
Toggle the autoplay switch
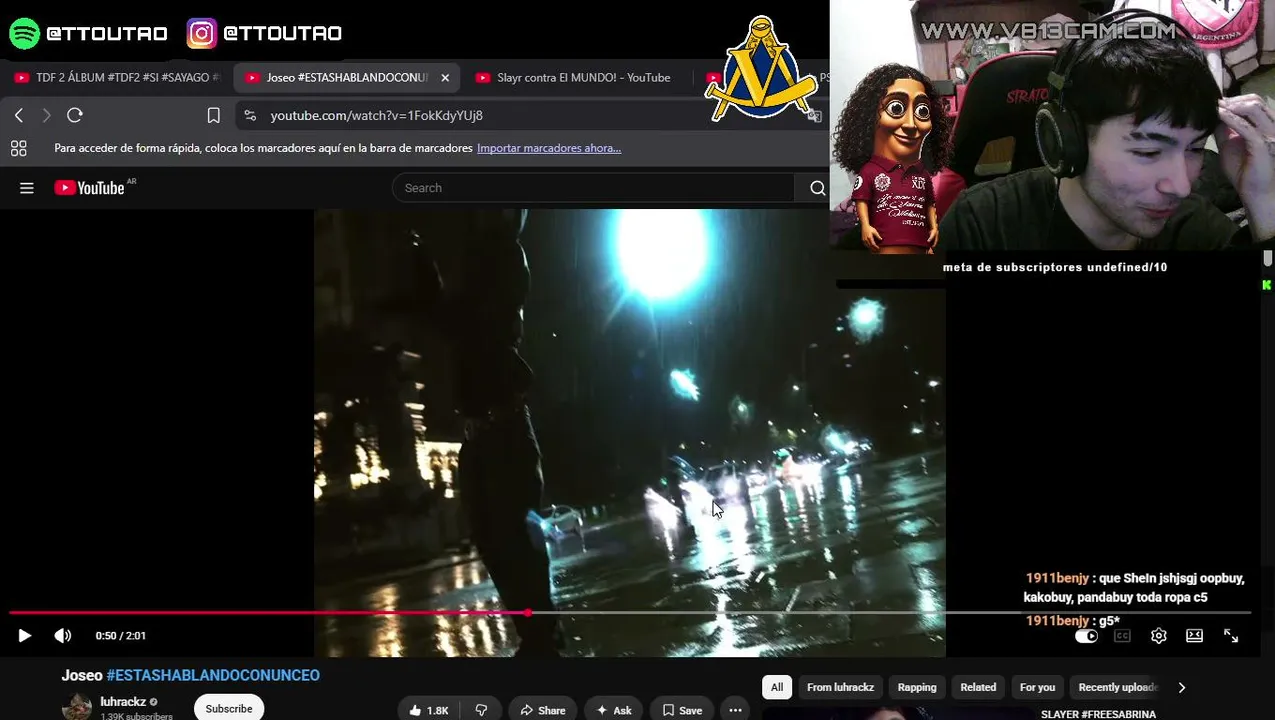point(1086,636)
